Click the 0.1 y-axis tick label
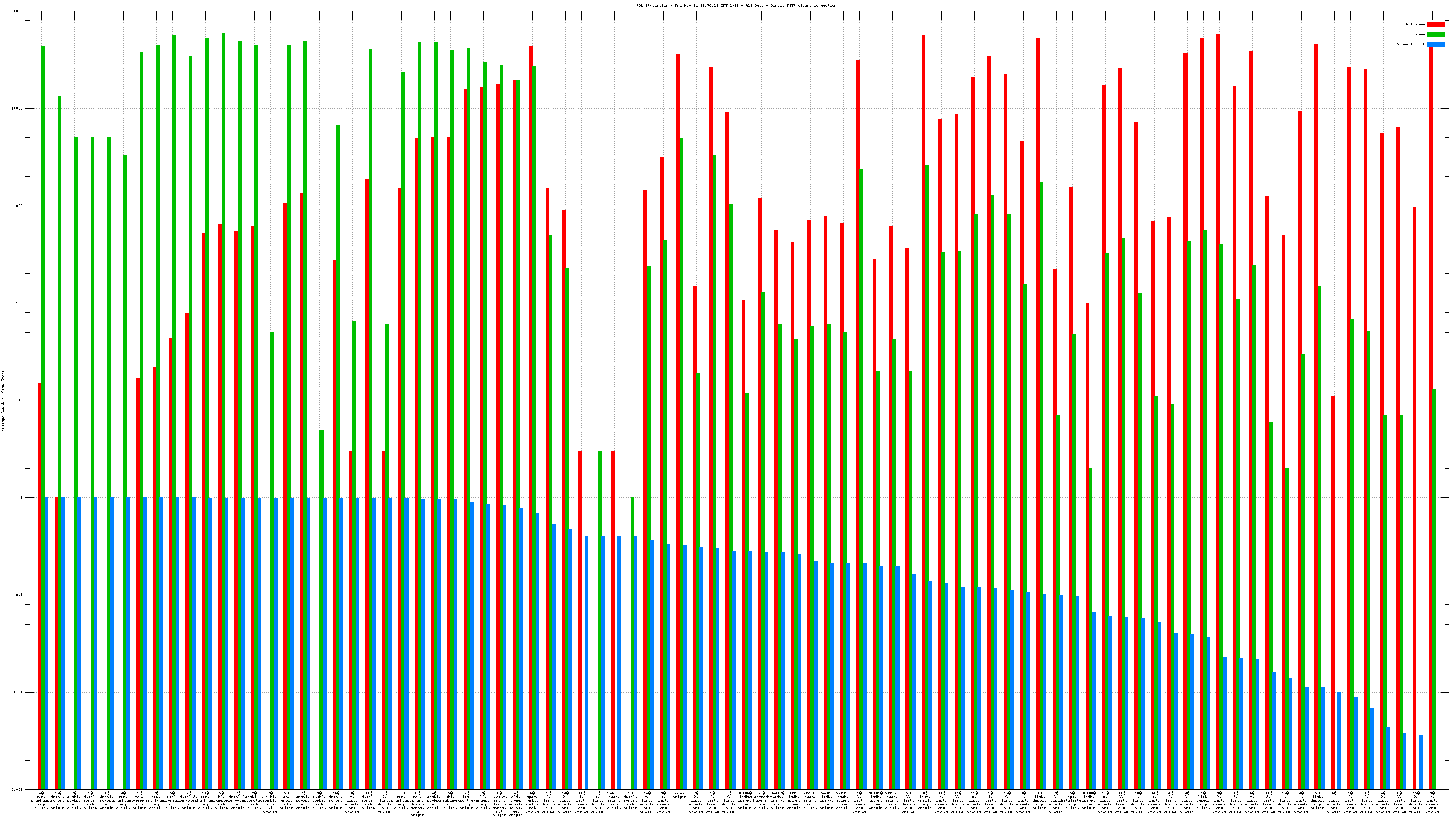The height and width of the screenshot is (819, 1456). click(19, 595)
